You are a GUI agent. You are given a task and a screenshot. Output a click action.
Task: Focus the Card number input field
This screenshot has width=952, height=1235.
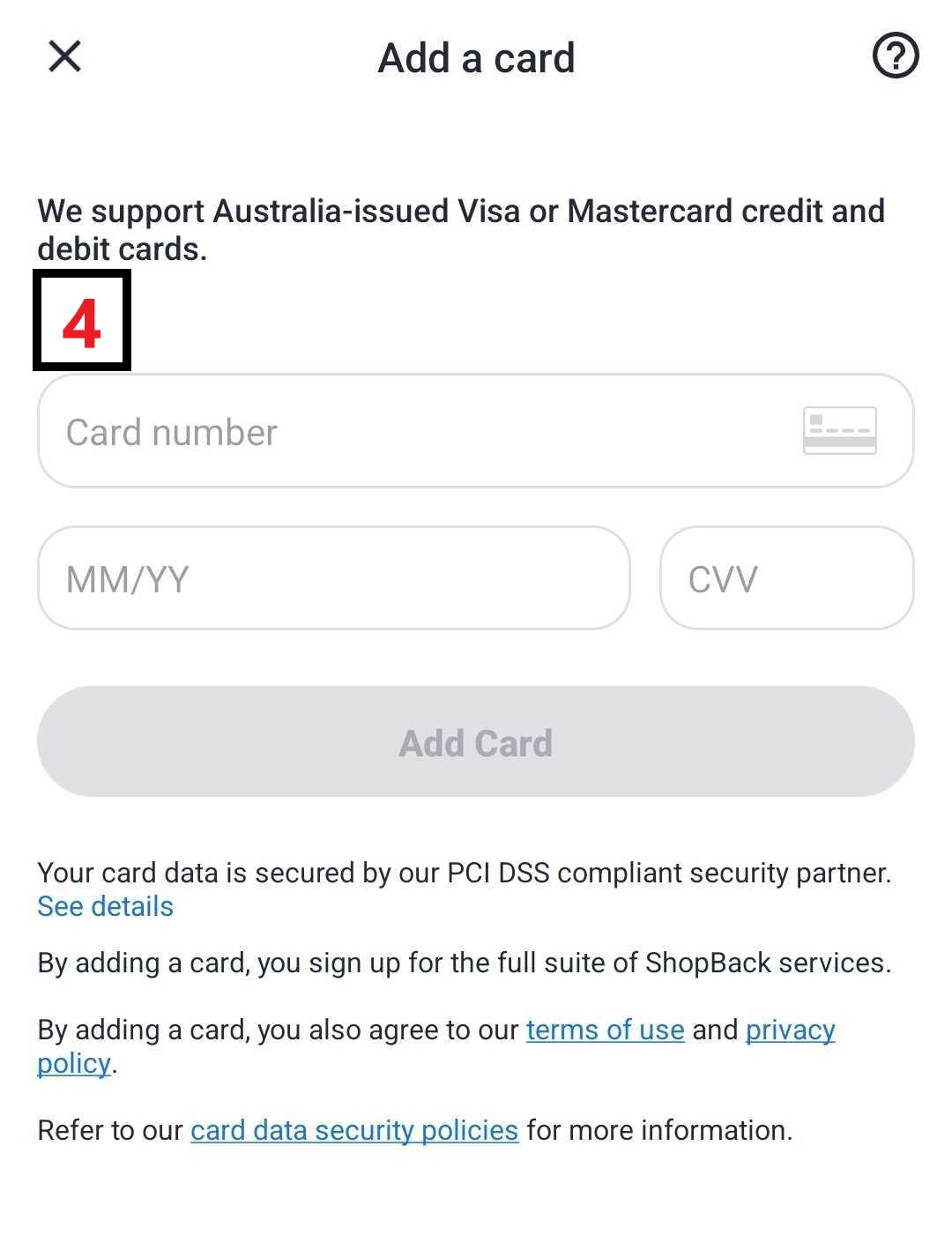tap(476, 430)
